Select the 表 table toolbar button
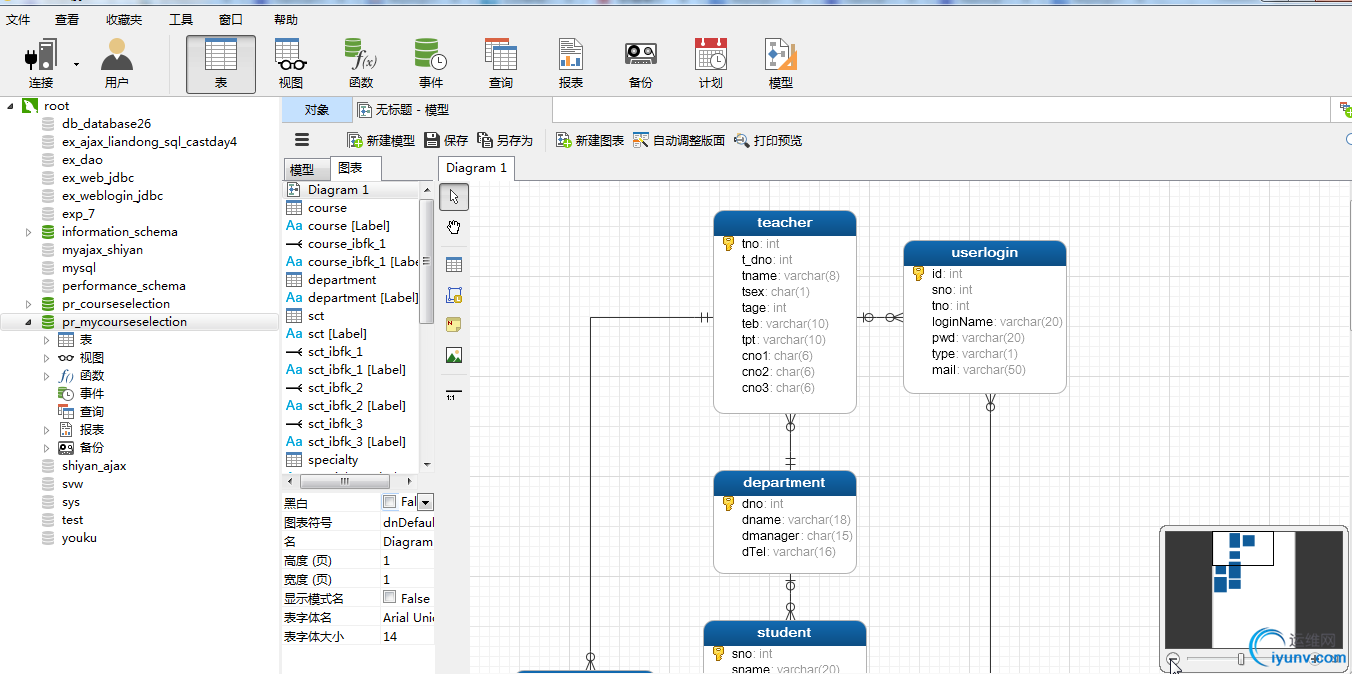1352x674 pixels. tap(221, 64)
